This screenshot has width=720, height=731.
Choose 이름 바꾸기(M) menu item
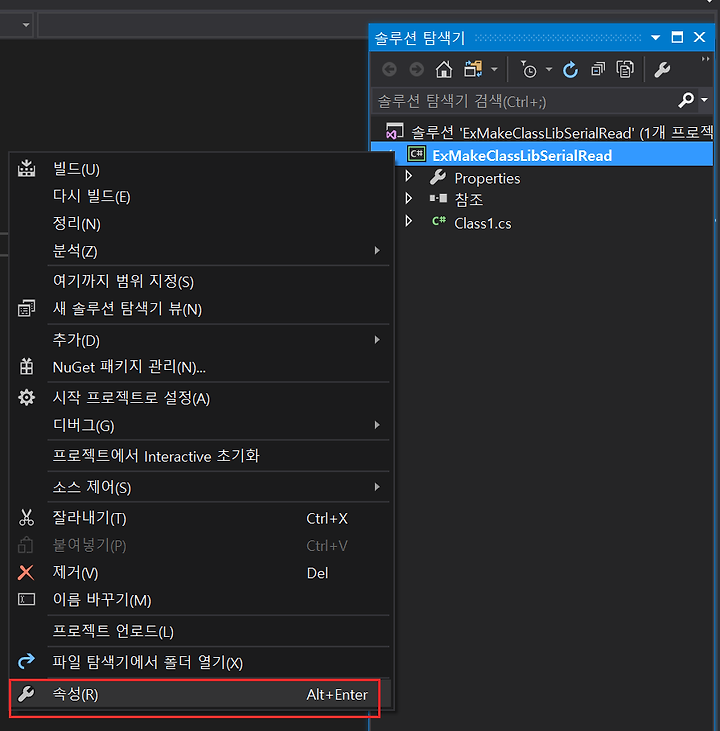tap(201, 600)
